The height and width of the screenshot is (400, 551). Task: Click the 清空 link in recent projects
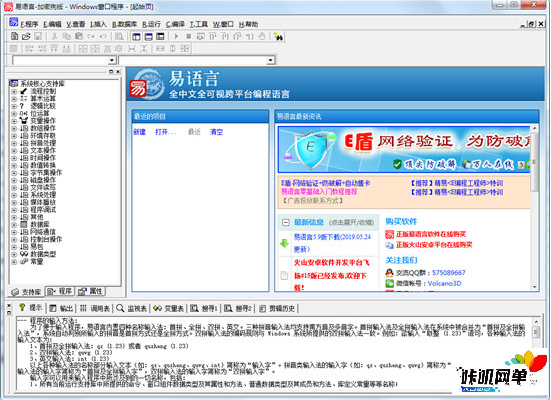pos(216,132)
